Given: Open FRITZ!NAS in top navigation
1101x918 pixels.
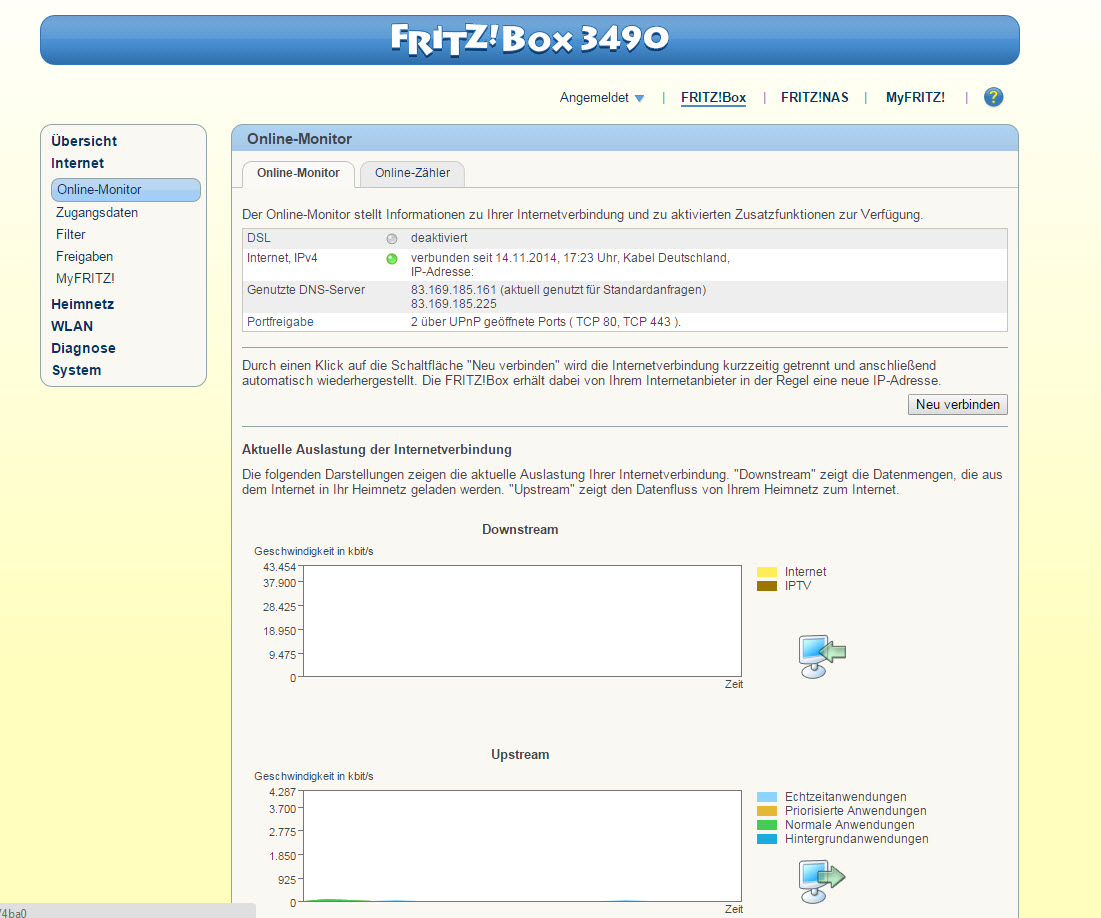Looking at the screenshot, I should [x=815, y=98].
